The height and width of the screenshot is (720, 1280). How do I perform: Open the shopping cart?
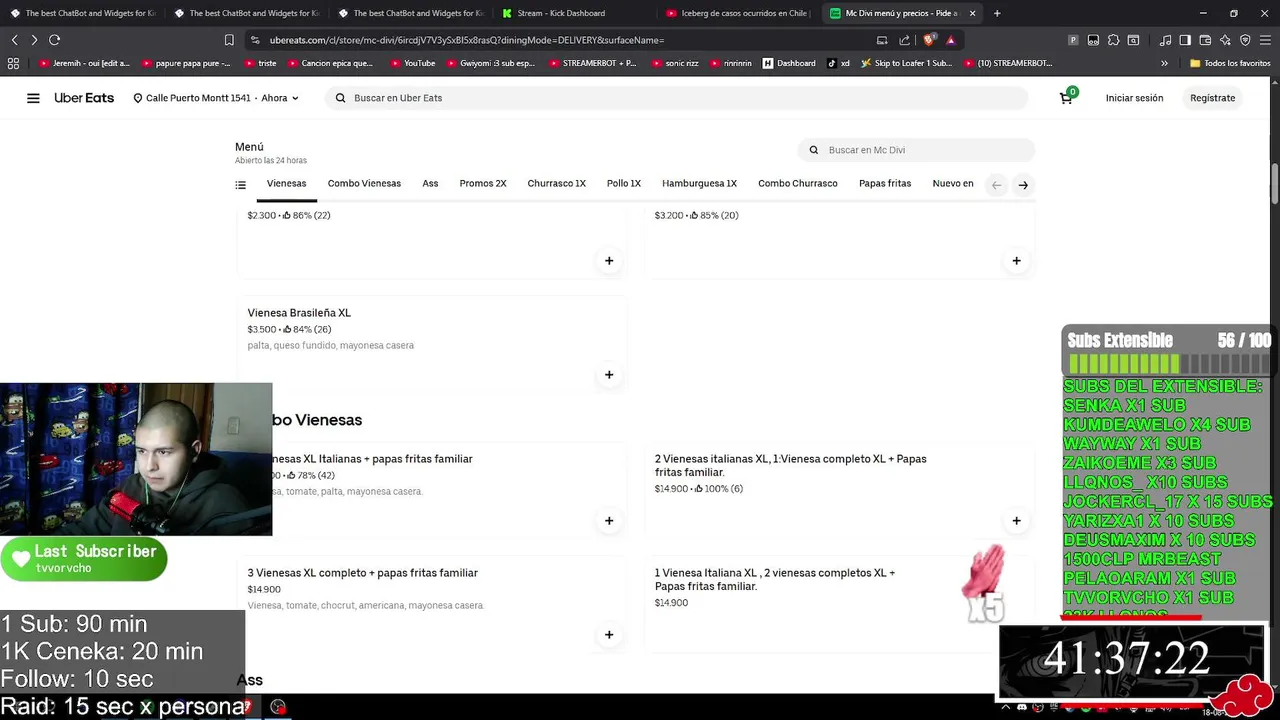click(x=1067, y=97)
